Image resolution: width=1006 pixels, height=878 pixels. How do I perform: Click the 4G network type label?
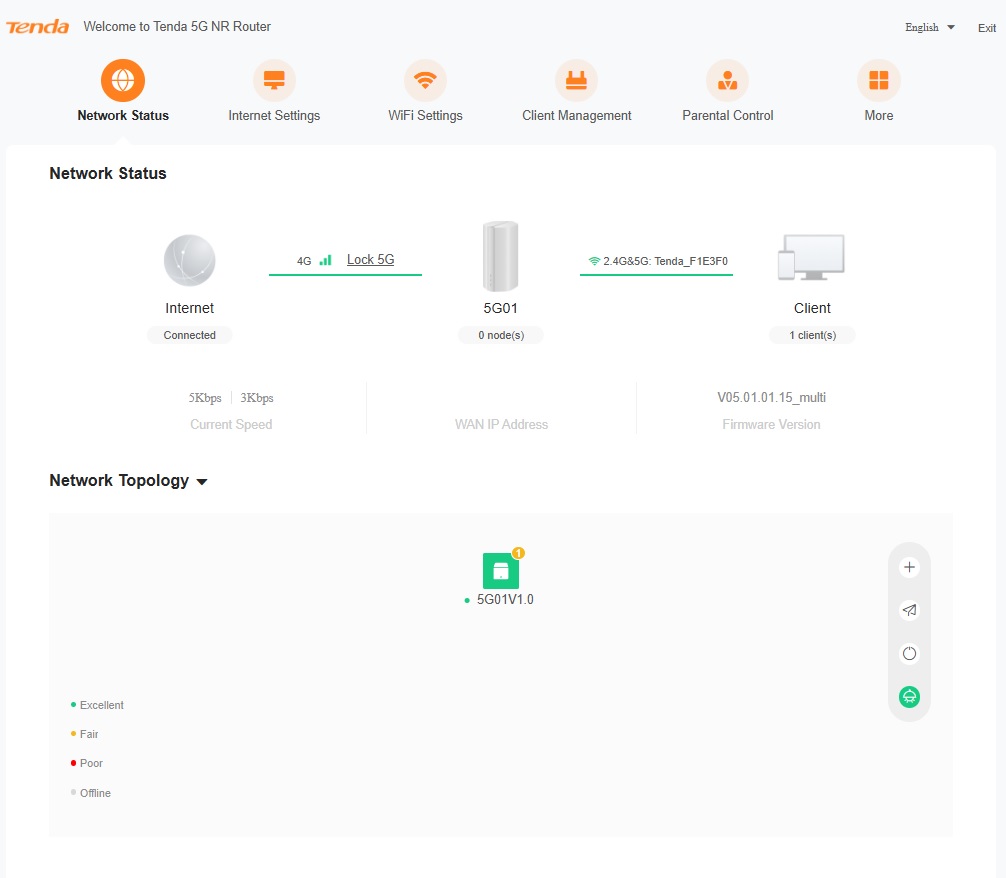pos(304,261)
